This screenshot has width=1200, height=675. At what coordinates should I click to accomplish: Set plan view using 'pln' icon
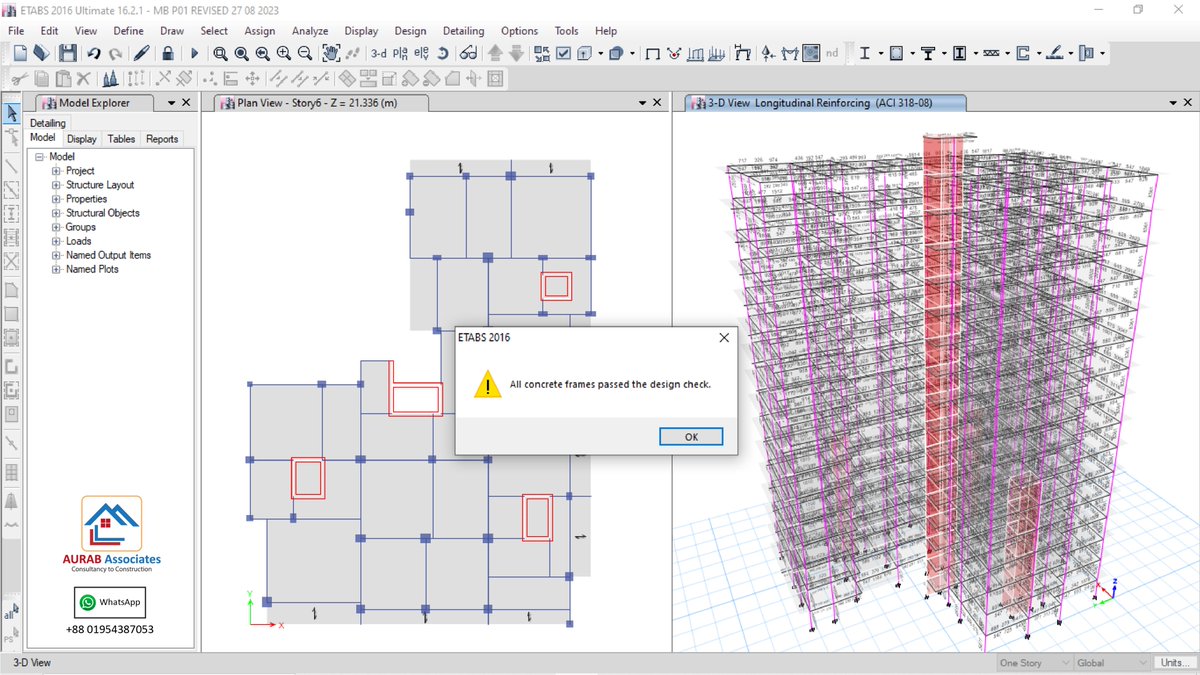coord(400,54)
